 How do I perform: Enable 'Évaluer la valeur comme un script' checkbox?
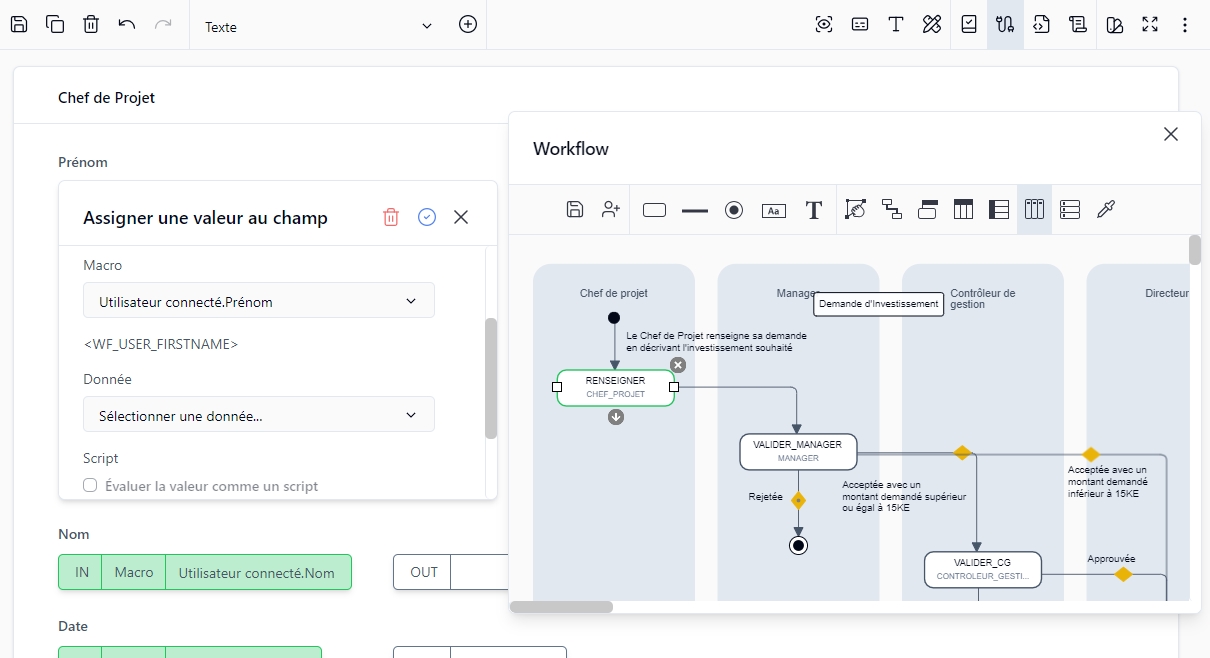(90, 486)
